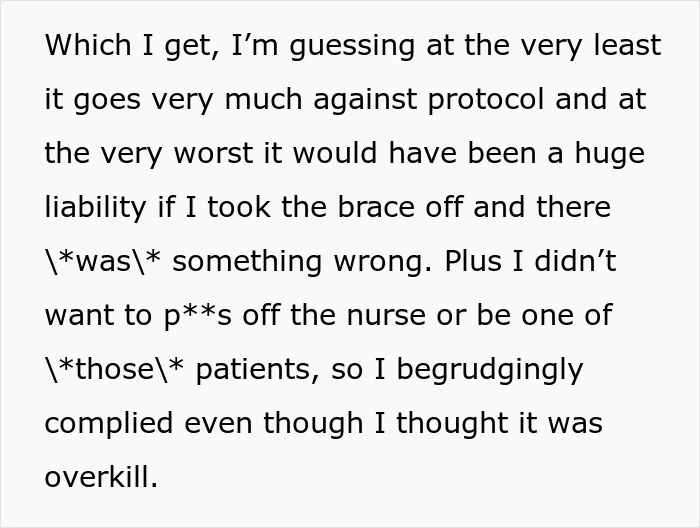Click the word "patients," in the seventh line
Image resolution: width=700 pixels, height=528 pixels.
pos(258,372)
